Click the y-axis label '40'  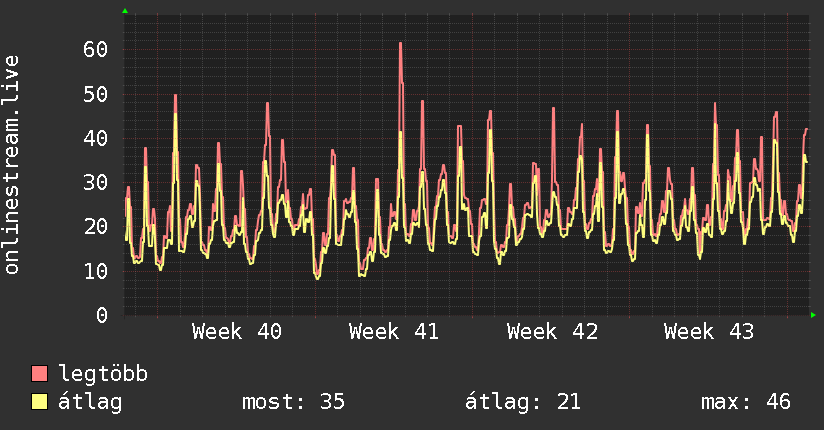click(x=95, y=139)
